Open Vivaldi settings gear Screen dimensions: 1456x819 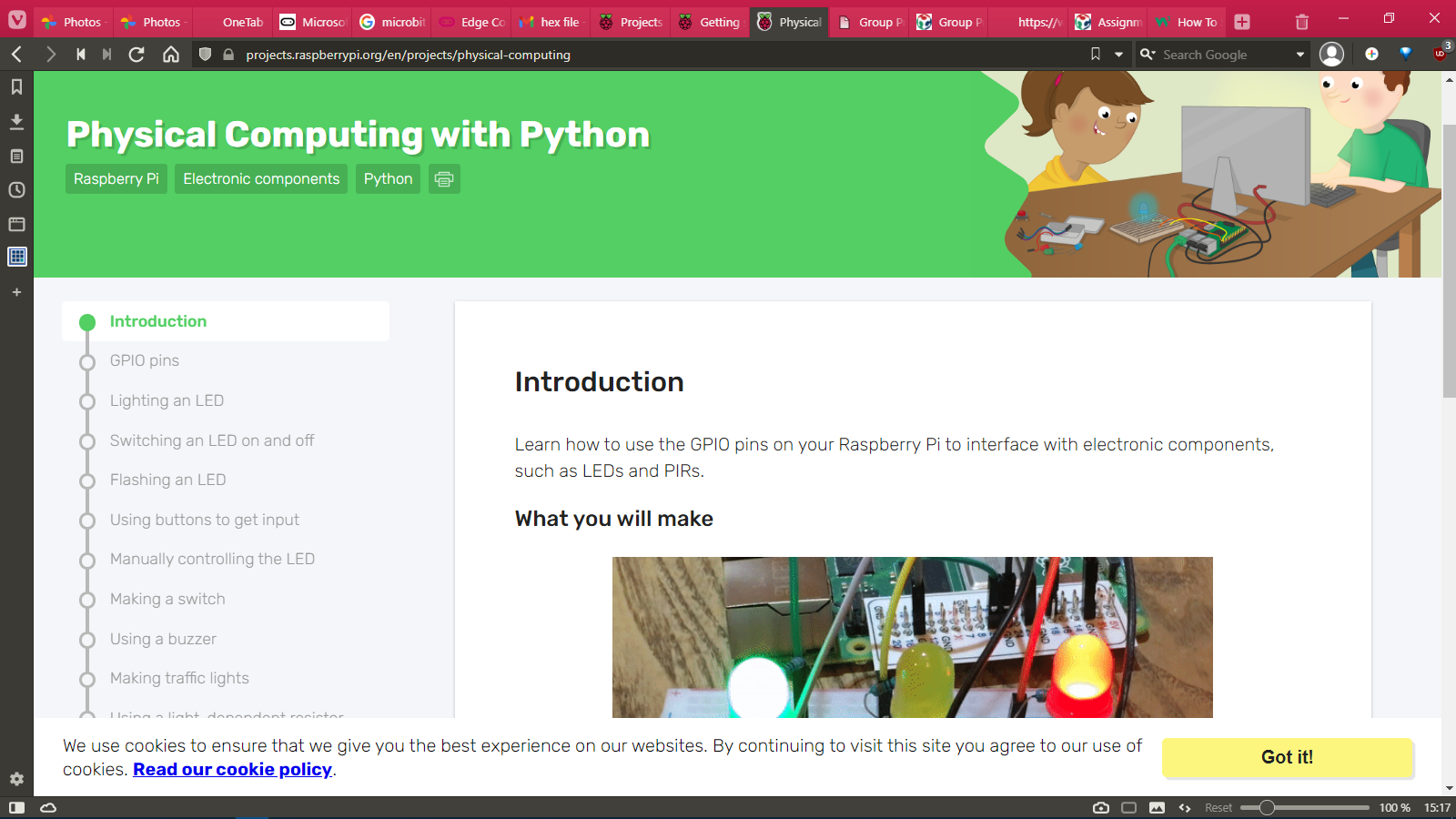click(x=16, y=779)
